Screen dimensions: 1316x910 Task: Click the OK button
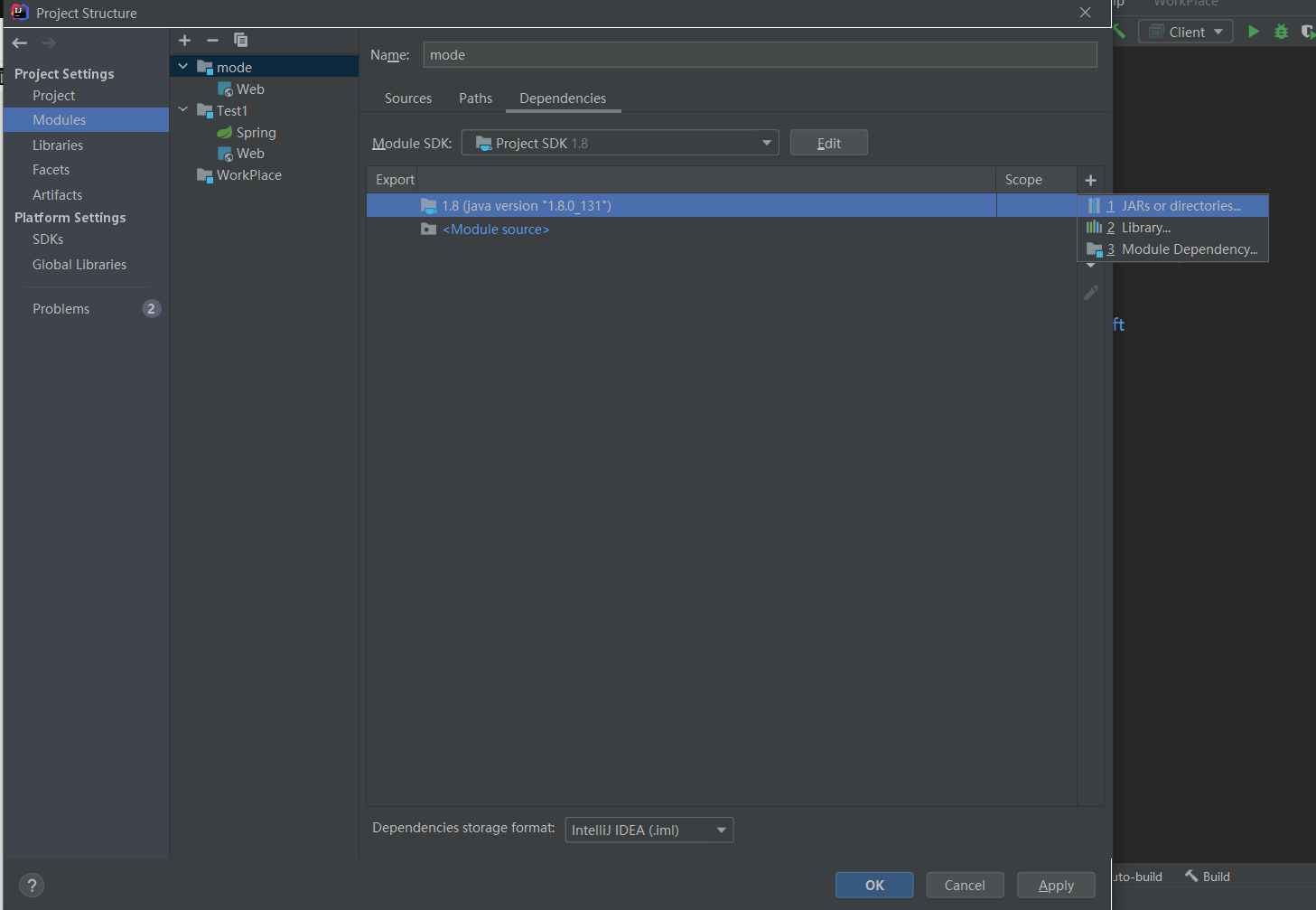coord(874,885)
